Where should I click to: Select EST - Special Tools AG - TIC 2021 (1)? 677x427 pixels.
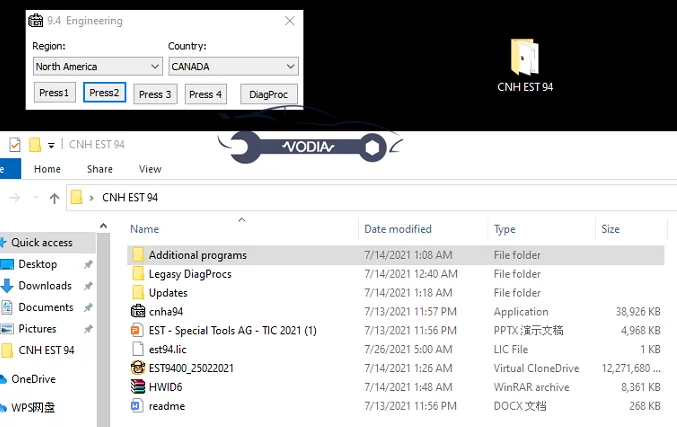(233, 330)
